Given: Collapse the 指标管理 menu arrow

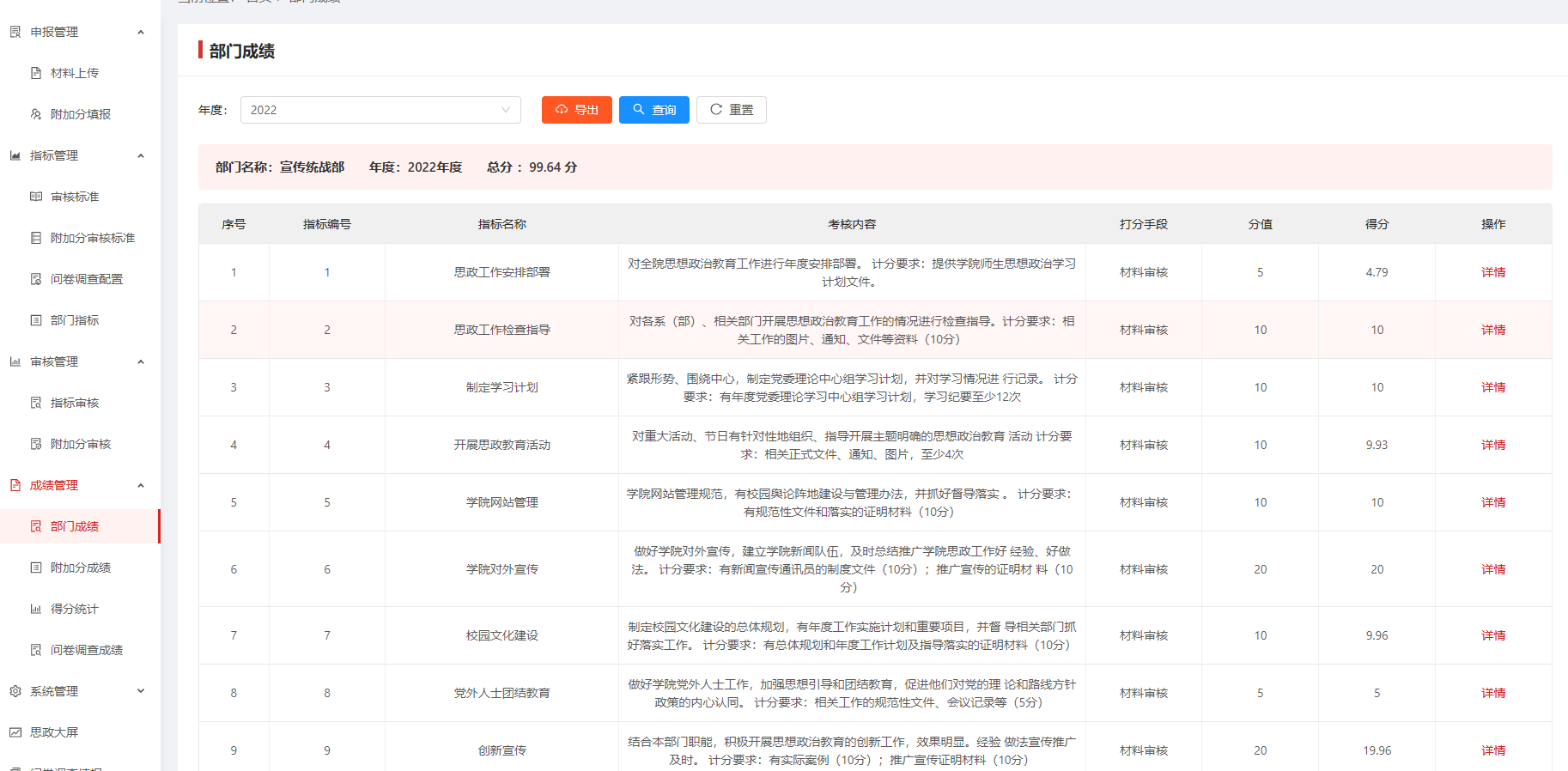Looking at the screenshot, I should tap(141, 155).
